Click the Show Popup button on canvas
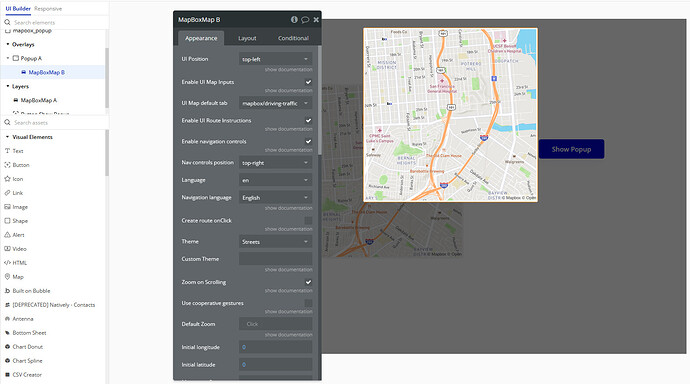690x384 pixels. coord(571,149)
